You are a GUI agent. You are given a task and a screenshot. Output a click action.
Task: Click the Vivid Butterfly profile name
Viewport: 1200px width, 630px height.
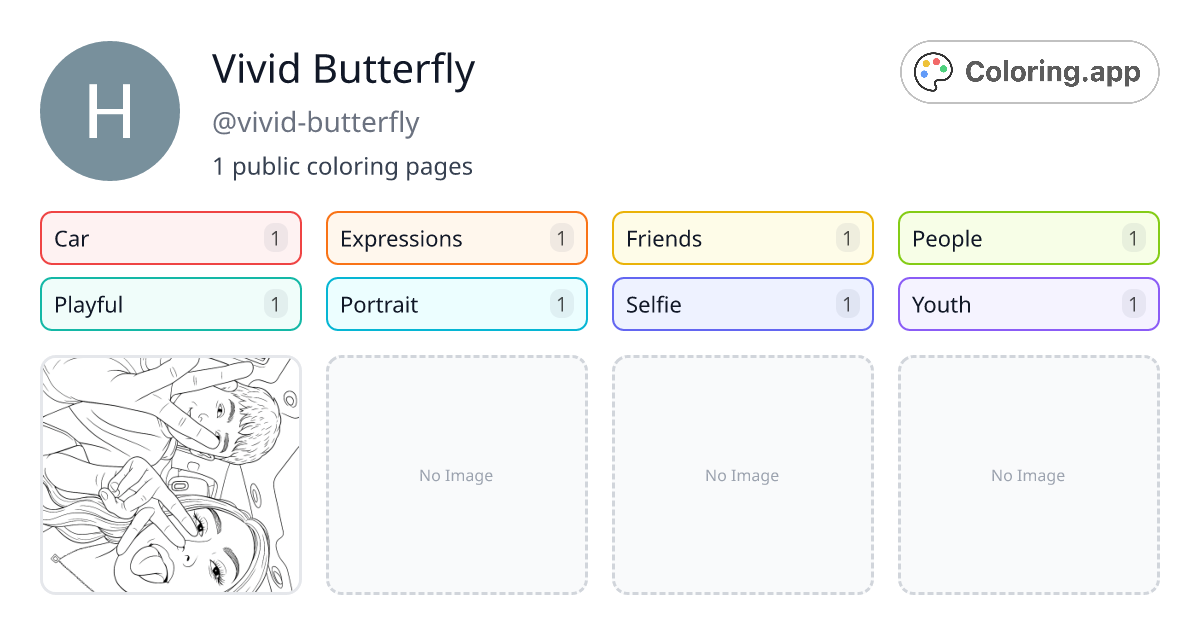[343, 69]
